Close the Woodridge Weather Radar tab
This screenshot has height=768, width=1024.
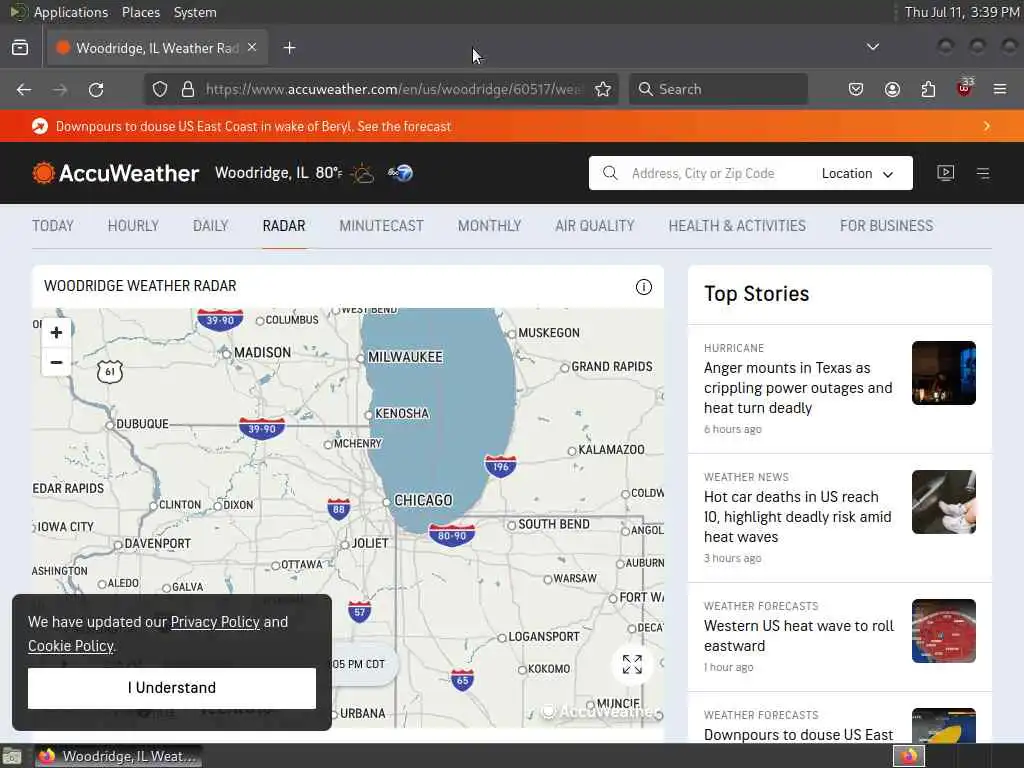[252, 48]
